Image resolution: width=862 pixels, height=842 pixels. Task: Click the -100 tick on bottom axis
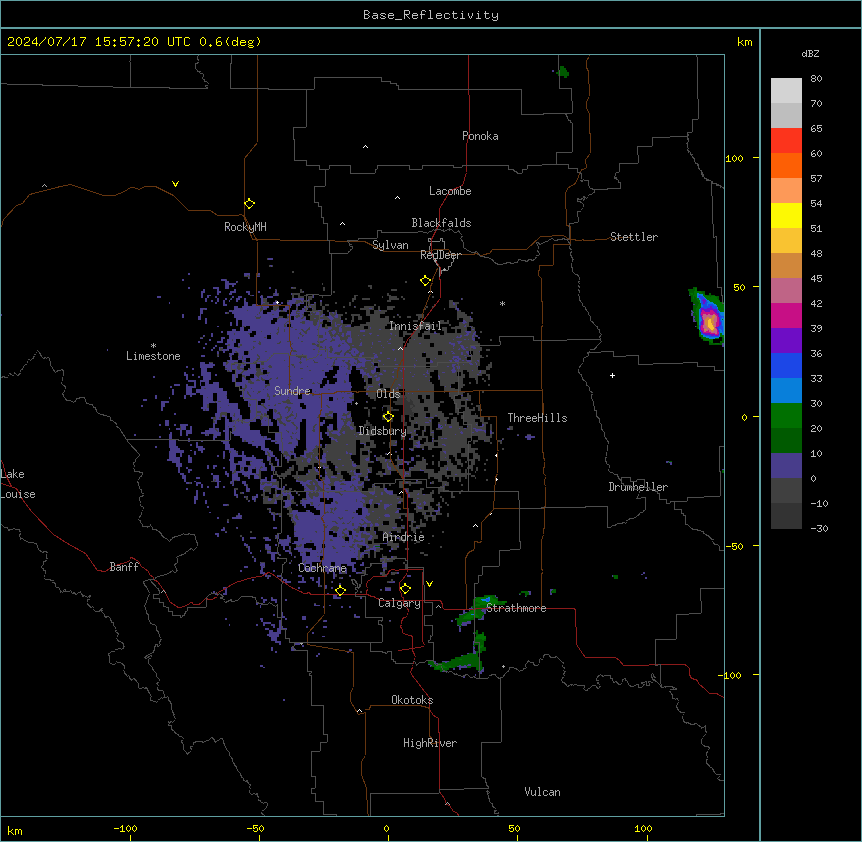[126, 829]
